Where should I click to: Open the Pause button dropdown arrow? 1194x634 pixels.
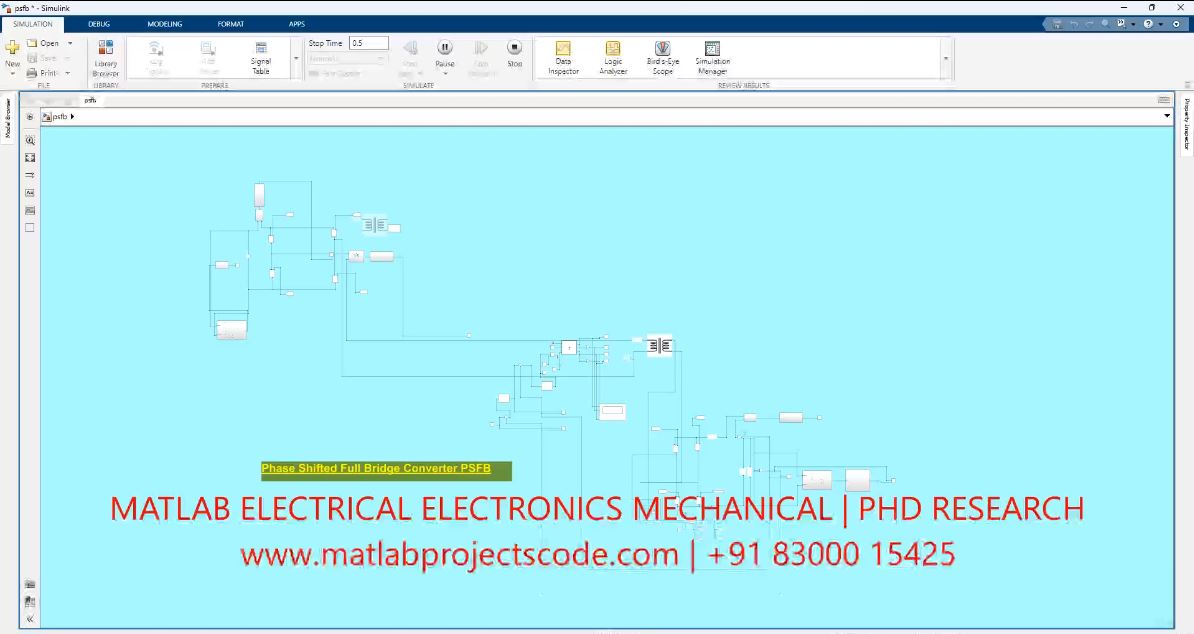[445, 74]
